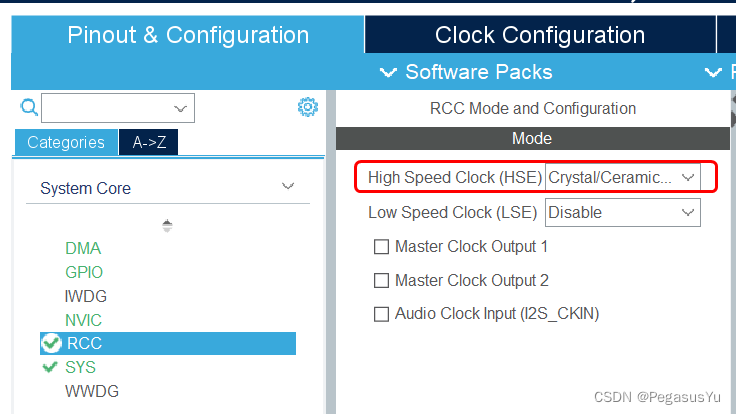736x414 pixels.
Task: Open NVIC configuration item
Action: 84,320
